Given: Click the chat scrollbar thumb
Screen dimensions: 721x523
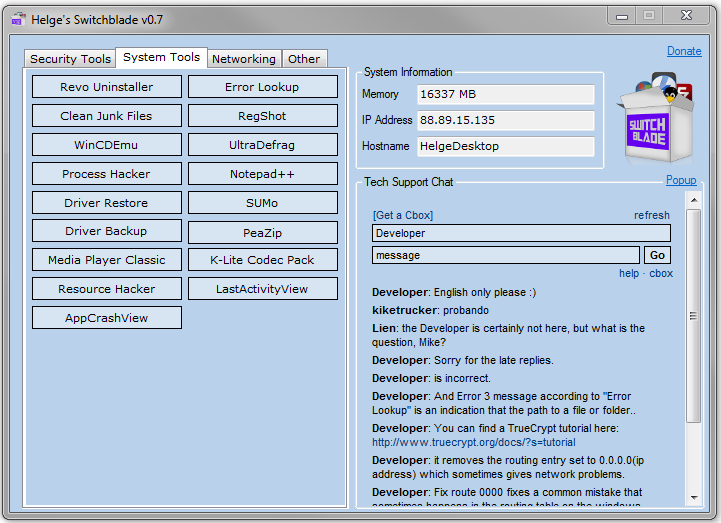Looking at the screenshot, I should point(693,316).
